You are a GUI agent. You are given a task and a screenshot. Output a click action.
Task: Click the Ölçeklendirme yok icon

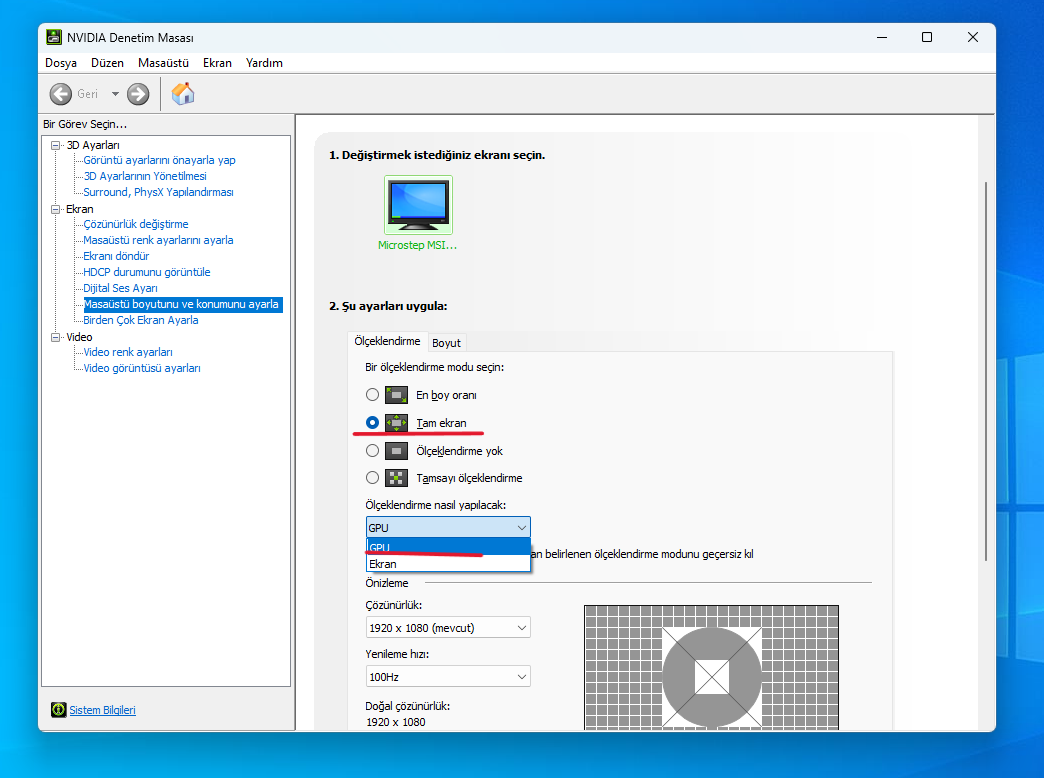(396, 451)
